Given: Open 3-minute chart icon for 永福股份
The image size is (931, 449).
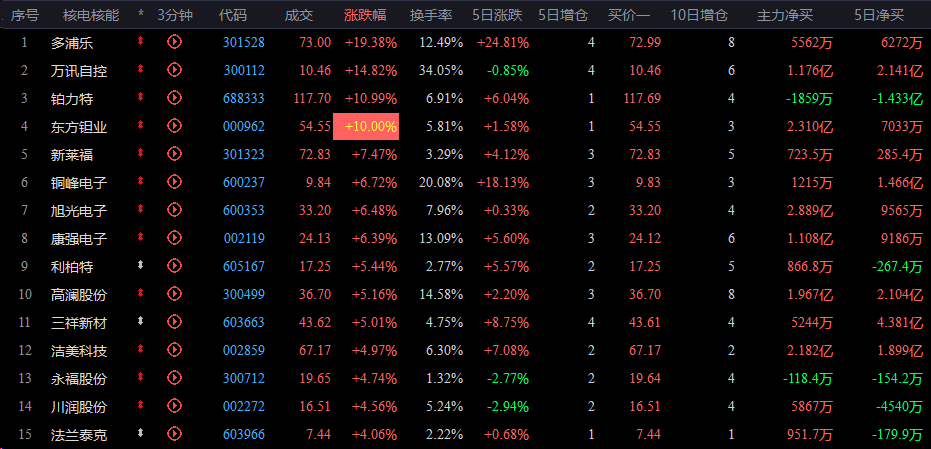Looking at the screenshot, I should tap(174, 377).
